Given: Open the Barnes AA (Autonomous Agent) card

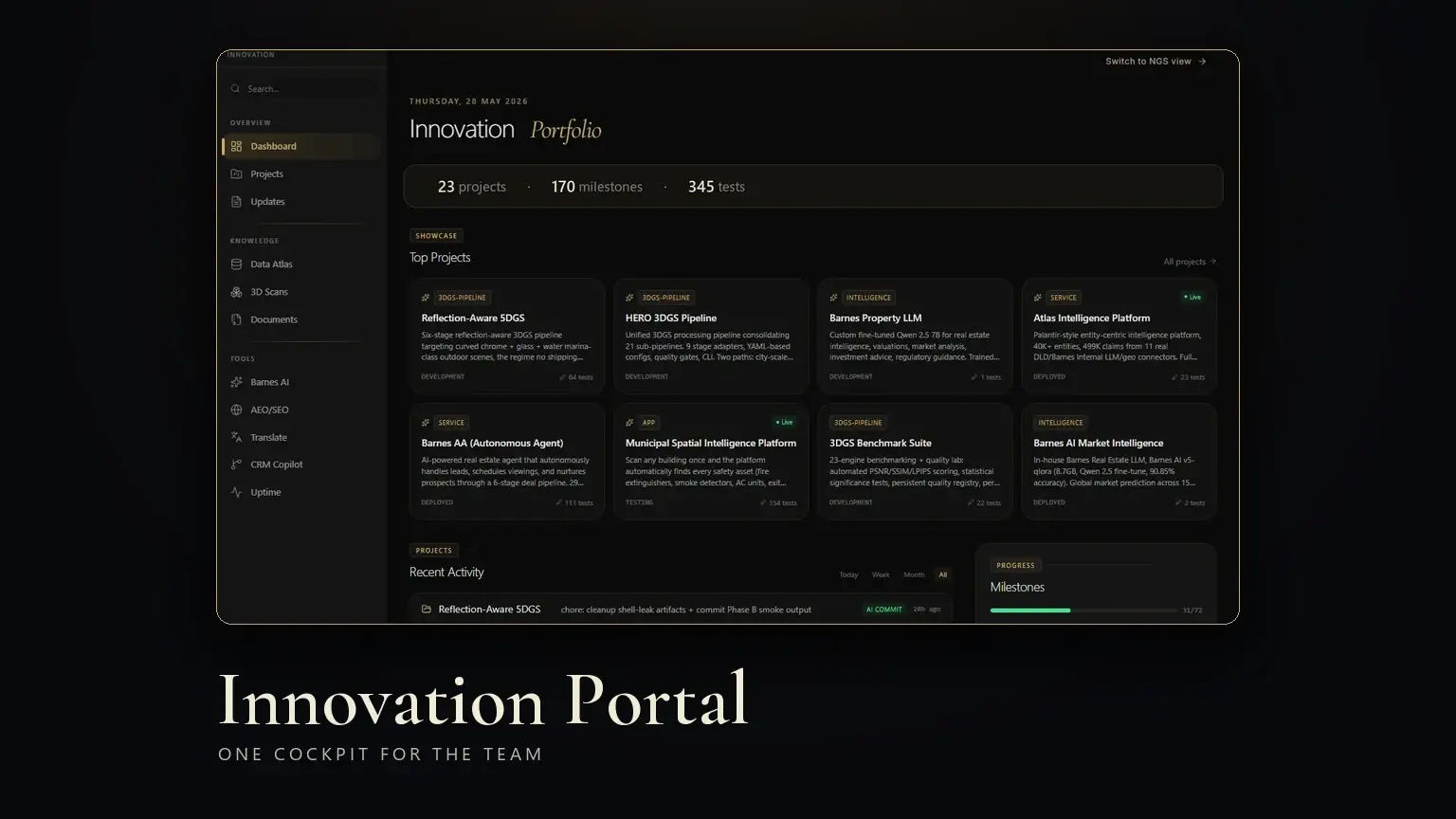Looking at the screenshot, I should pyautogui.click(x=507, y=462).
